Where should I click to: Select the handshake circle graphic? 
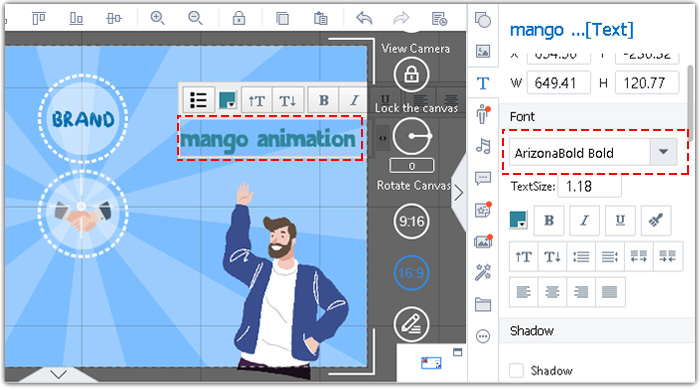83,213
